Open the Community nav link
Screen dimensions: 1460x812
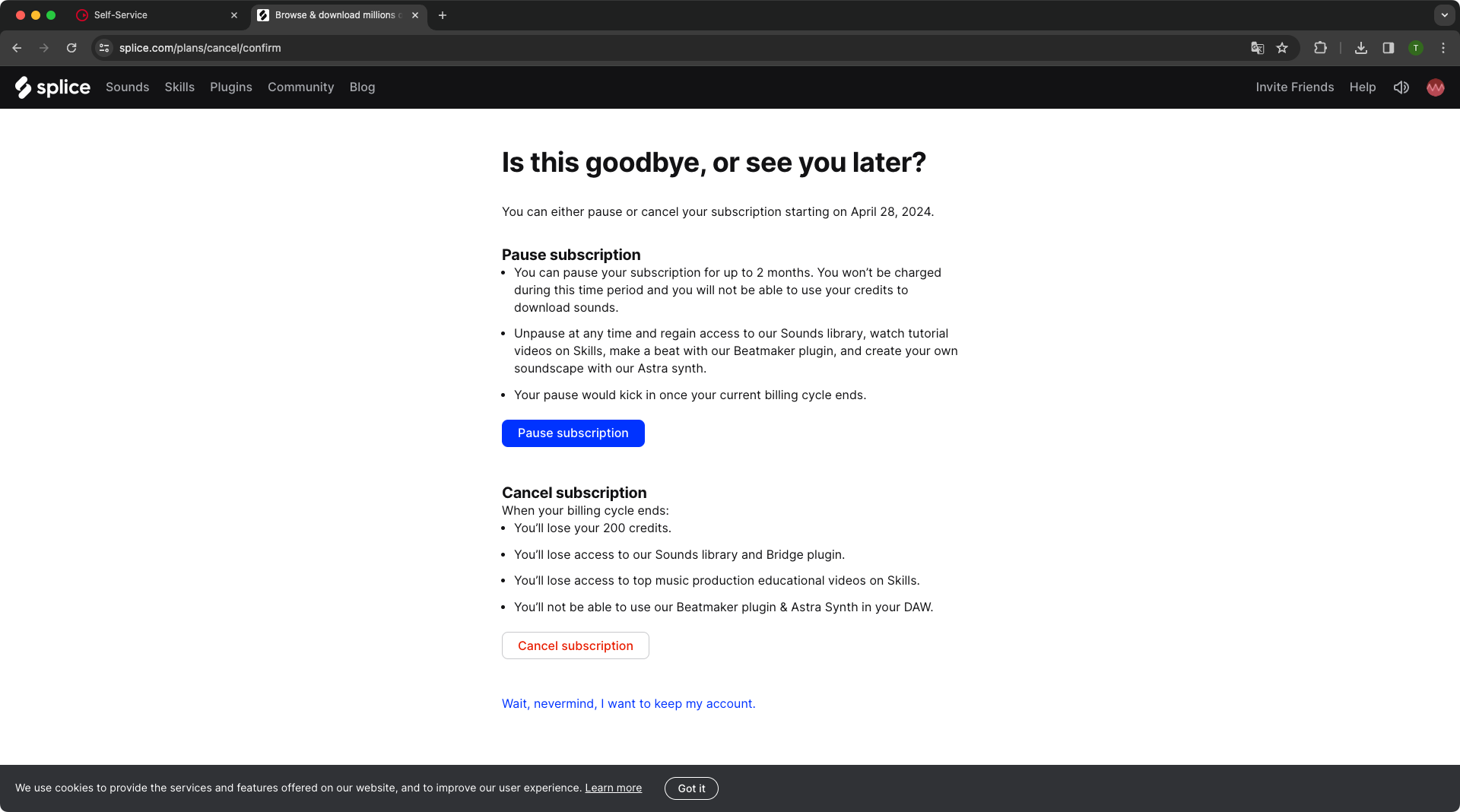(300, 87)
